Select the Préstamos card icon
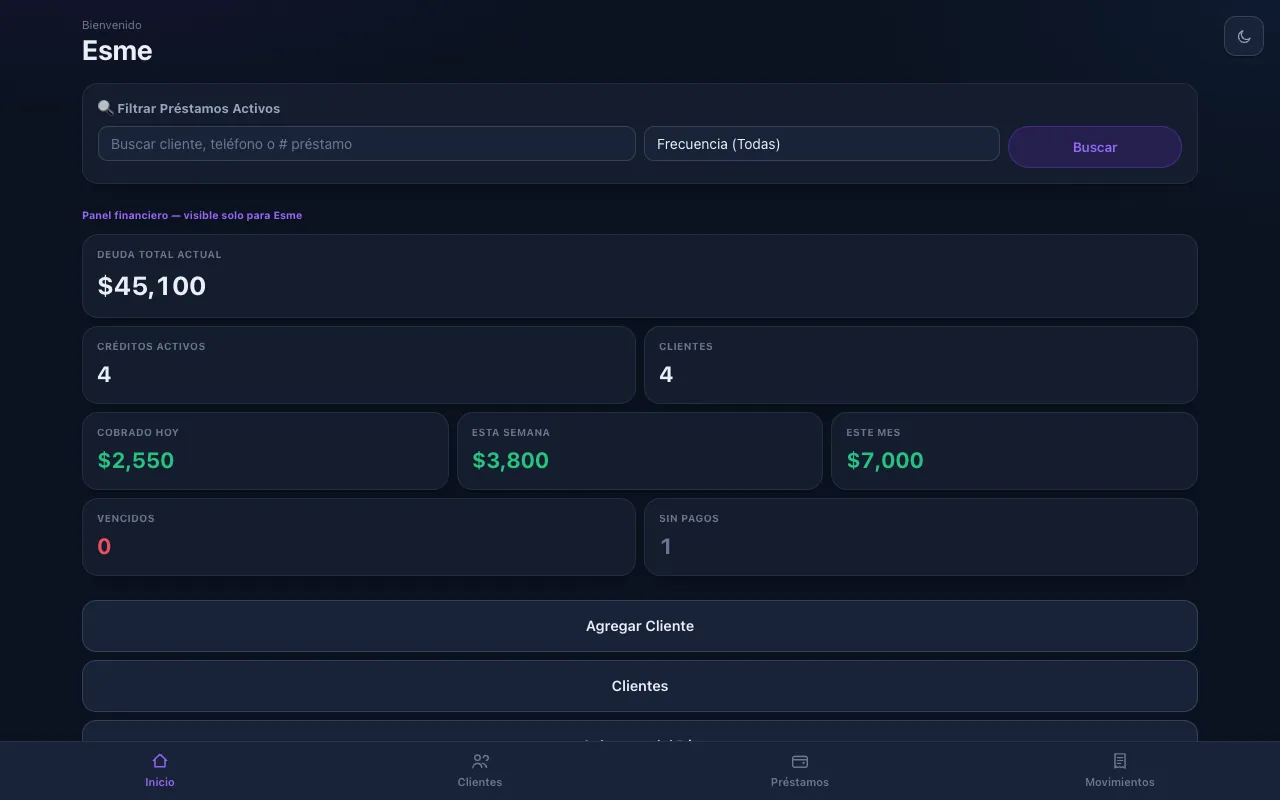The width and height of the screenshot is (1280, 800). pyautogui.click(x=800, y=761)
